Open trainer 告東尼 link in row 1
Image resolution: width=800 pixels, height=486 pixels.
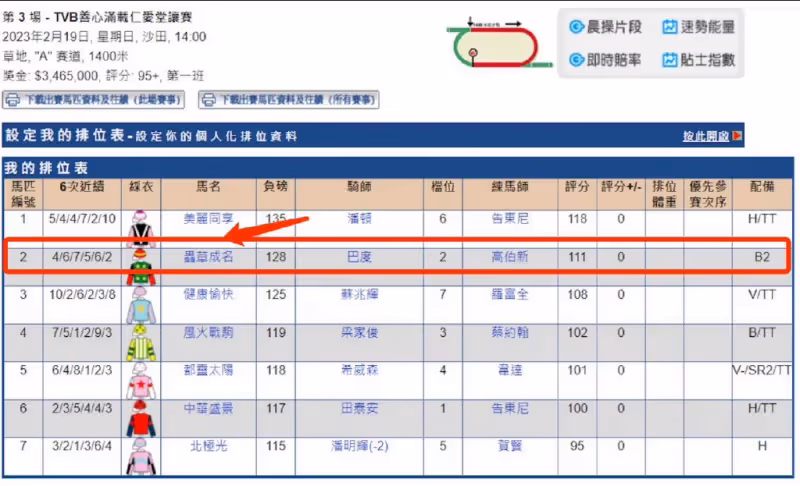tap(510, 219)
